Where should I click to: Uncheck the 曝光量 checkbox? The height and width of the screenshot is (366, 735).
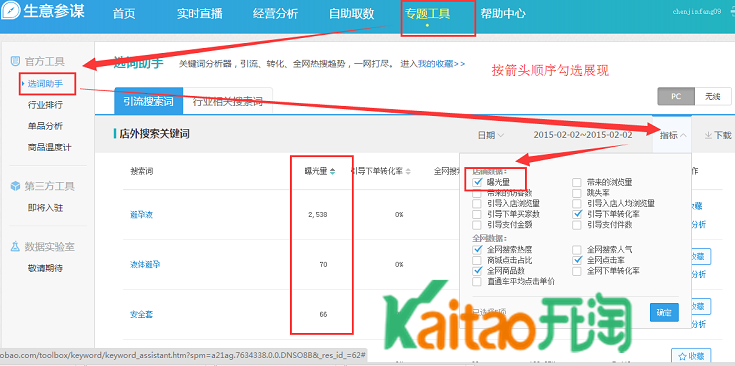point(477,182)
